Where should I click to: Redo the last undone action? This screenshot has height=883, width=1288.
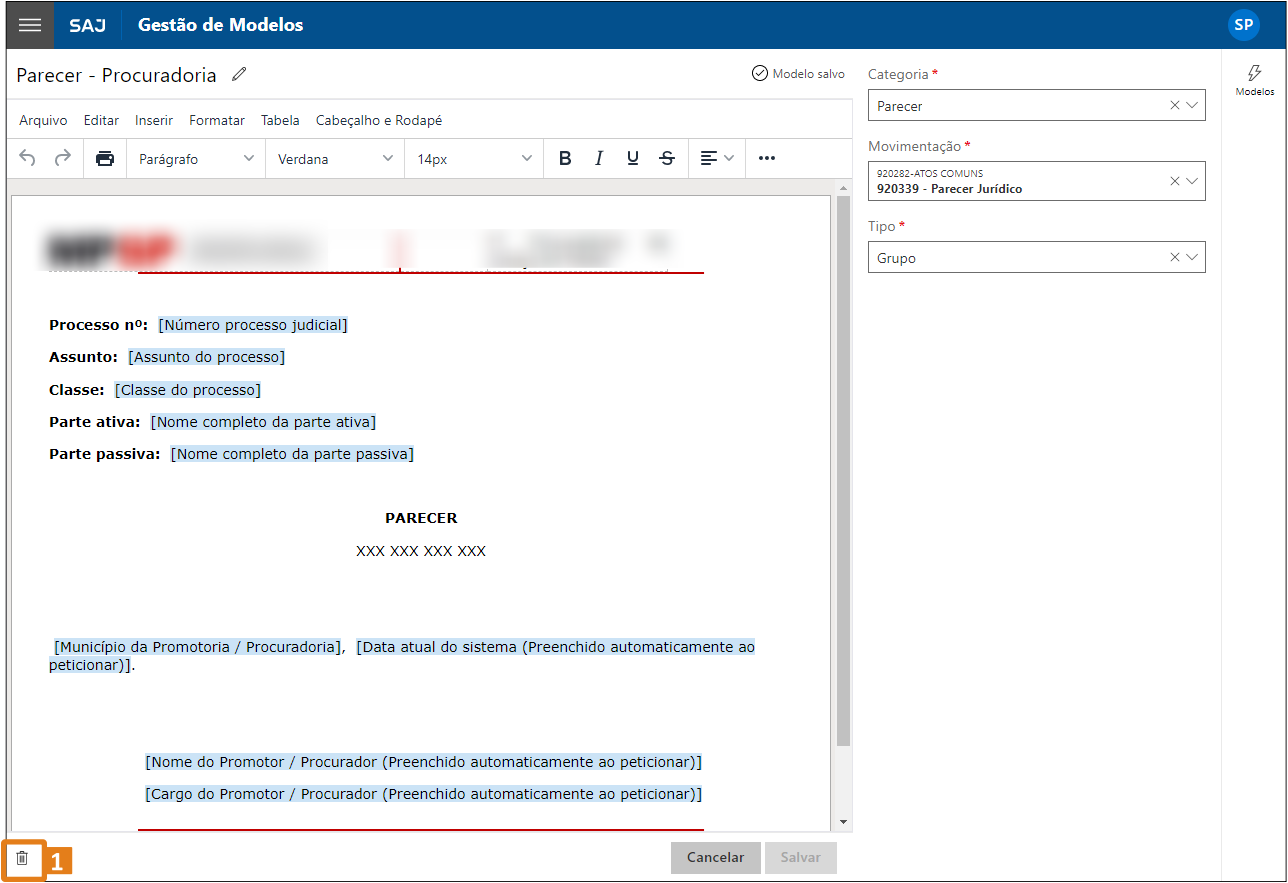(62, 158)
